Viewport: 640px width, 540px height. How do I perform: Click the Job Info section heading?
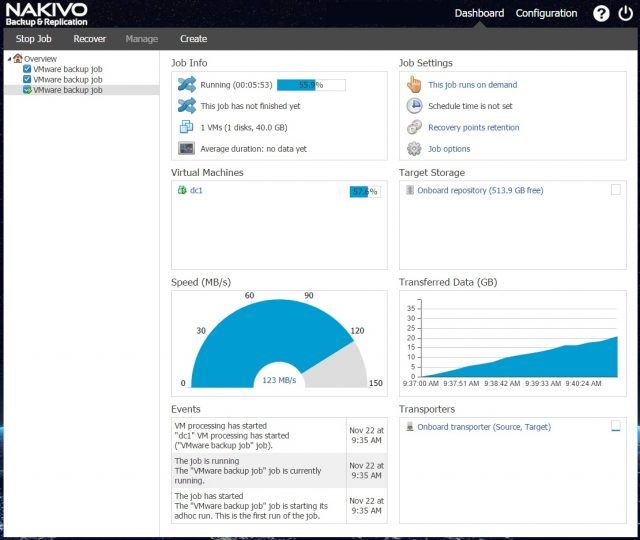click(x=189, y=63)
